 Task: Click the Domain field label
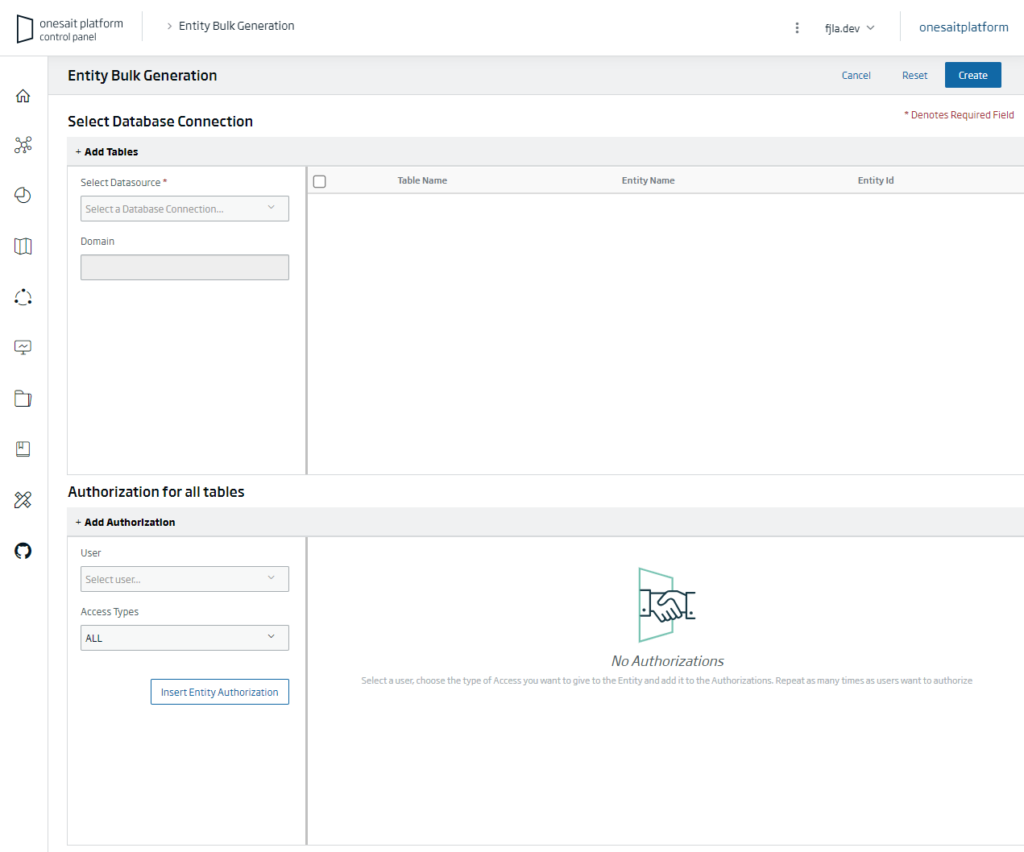(x=97, y=242)
